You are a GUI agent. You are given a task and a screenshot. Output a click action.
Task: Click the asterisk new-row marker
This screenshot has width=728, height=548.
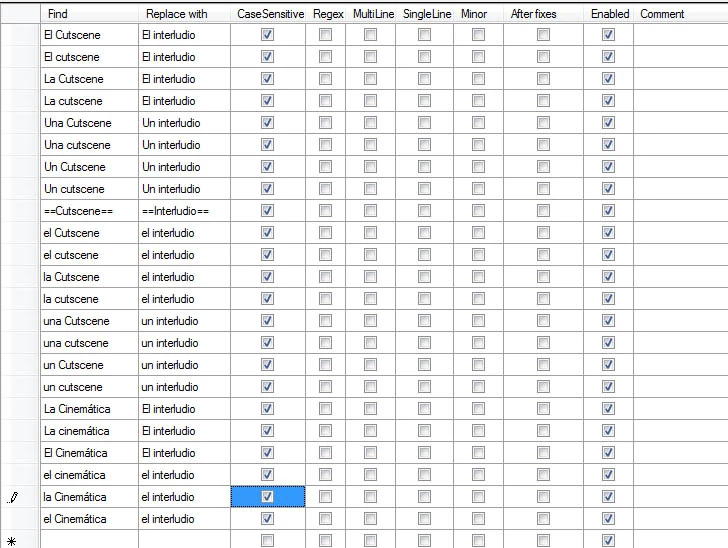[12, 541]
